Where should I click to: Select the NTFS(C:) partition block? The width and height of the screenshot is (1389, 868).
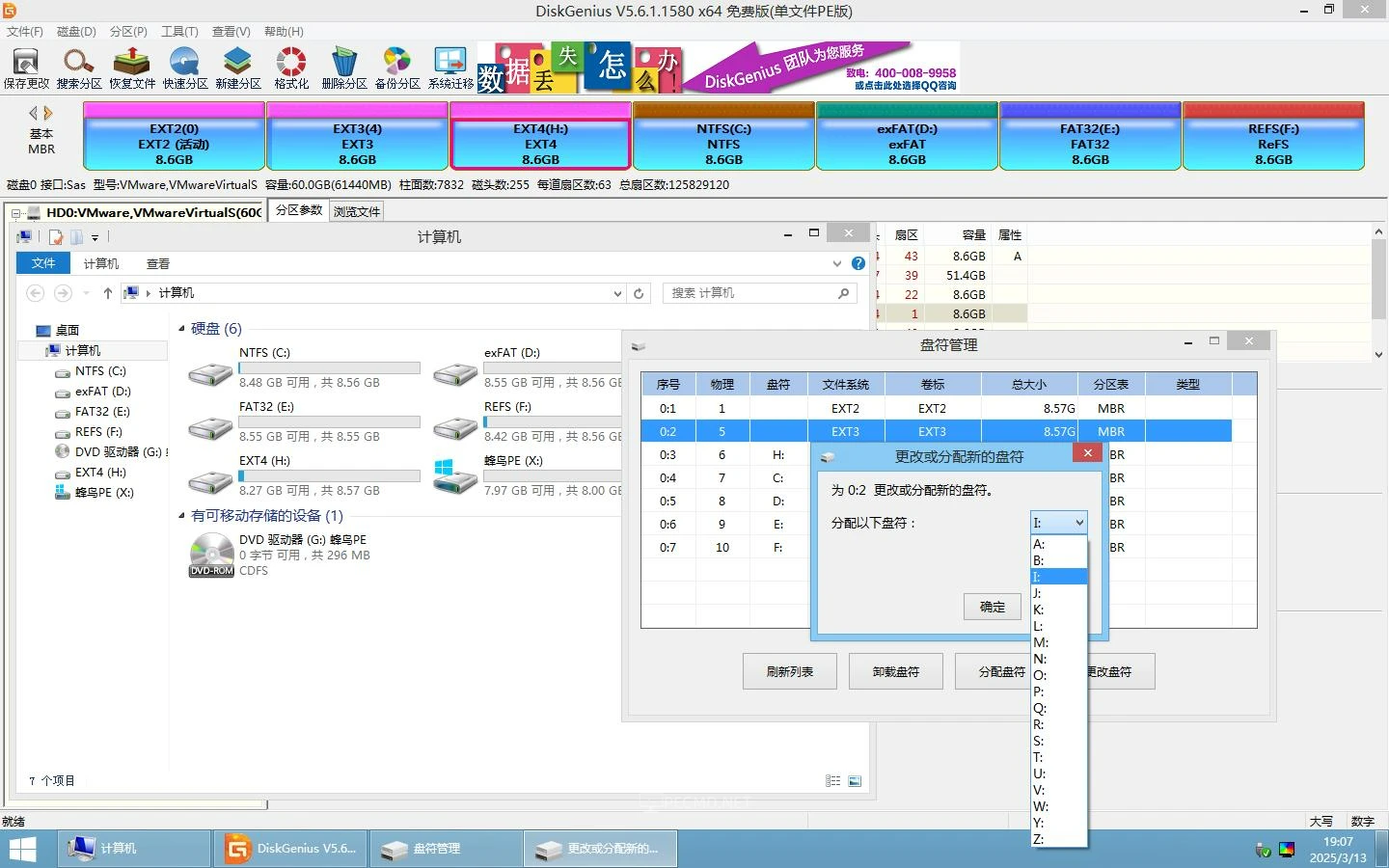pos(724,136)
